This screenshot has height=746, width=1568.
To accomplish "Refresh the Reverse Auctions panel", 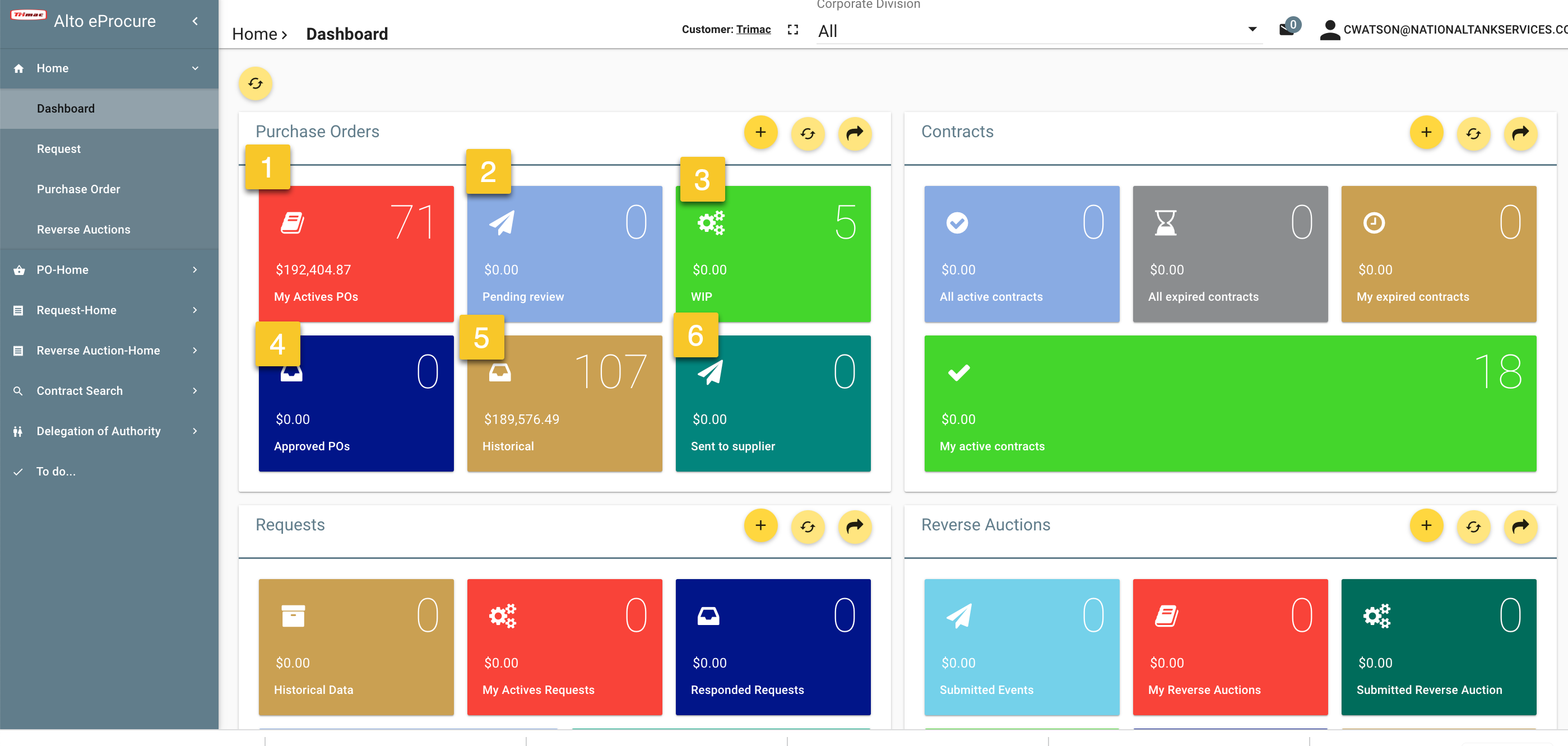I will pyautogui.click(x=1473, y=526).
